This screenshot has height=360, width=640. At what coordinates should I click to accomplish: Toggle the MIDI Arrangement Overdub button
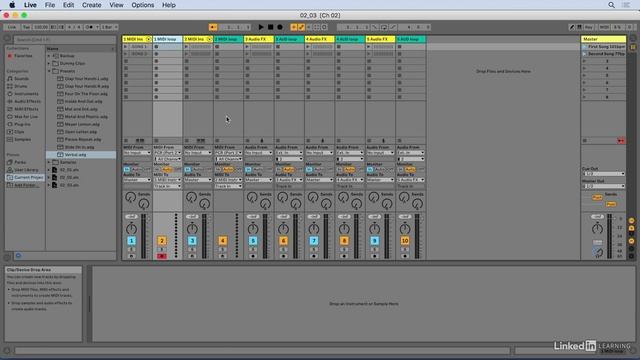(293, 27)
